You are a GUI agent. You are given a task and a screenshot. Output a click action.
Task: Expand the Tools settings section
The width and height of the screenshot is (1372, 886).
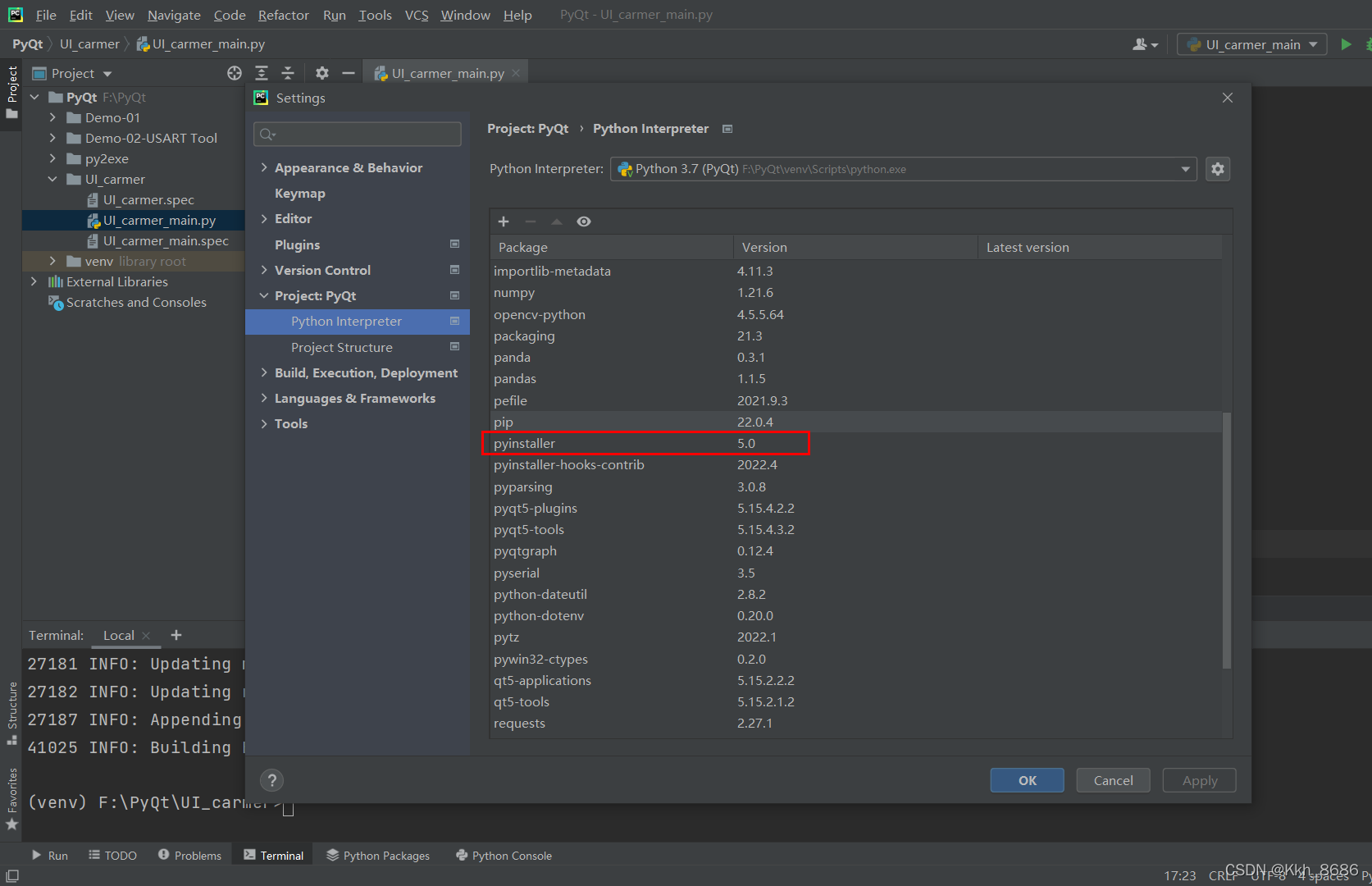click(264, 423)
